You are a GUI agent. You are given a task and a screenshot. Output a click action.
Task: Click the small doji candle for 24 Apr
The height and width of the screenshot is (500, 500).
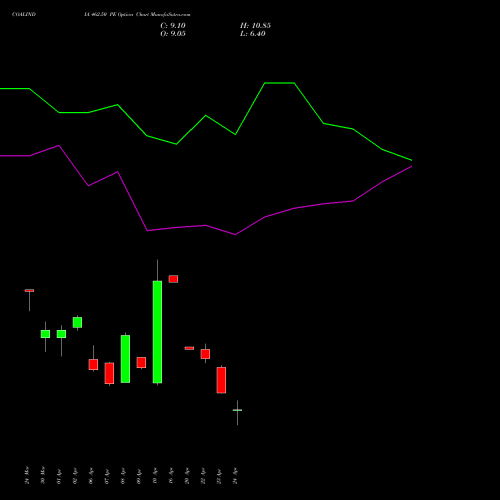coord(237,410)
